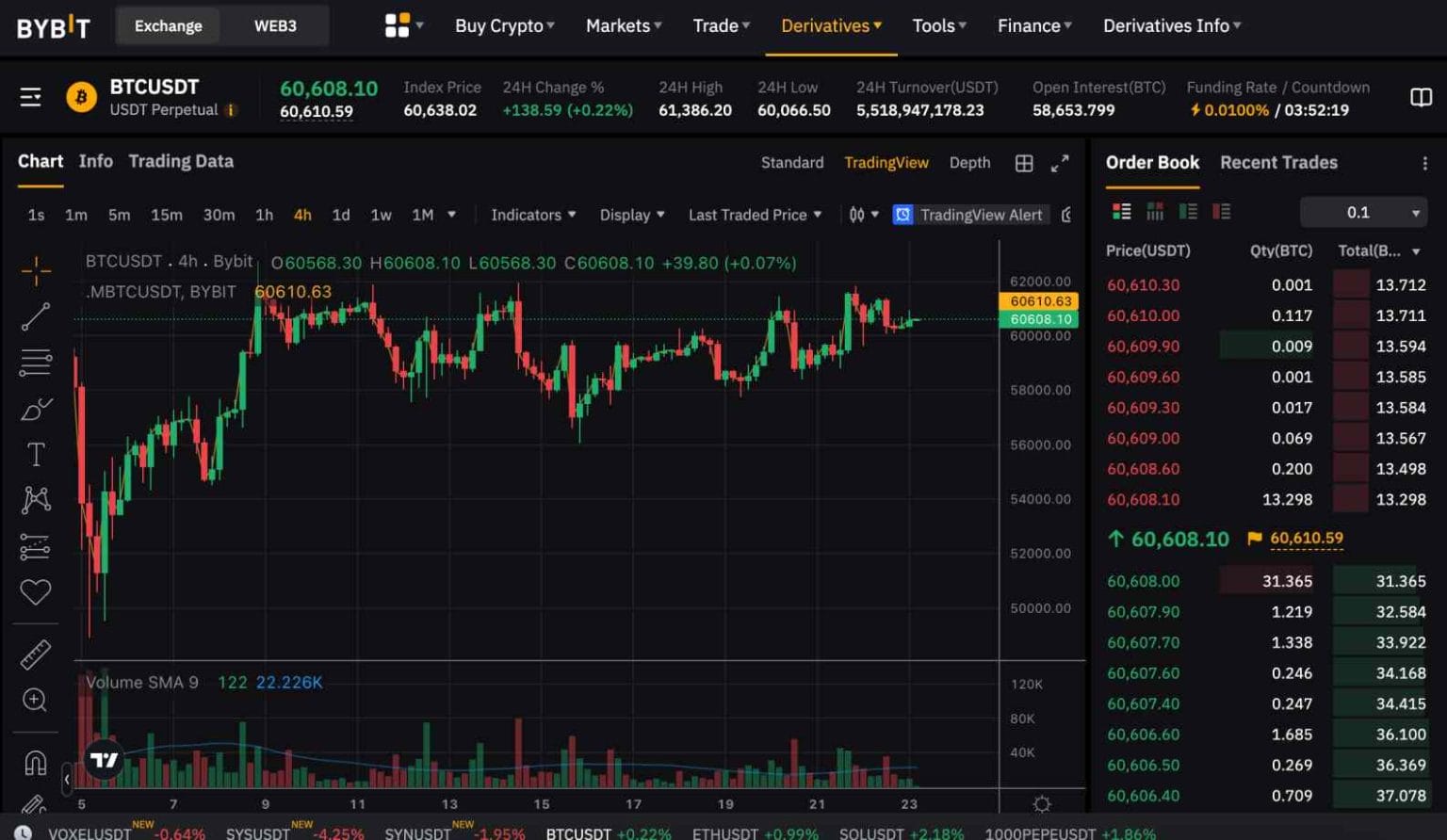Viewport: 1447px width, 840px height.
Task: Switch chart to Depth view
Action: click(x=969, y=162)
